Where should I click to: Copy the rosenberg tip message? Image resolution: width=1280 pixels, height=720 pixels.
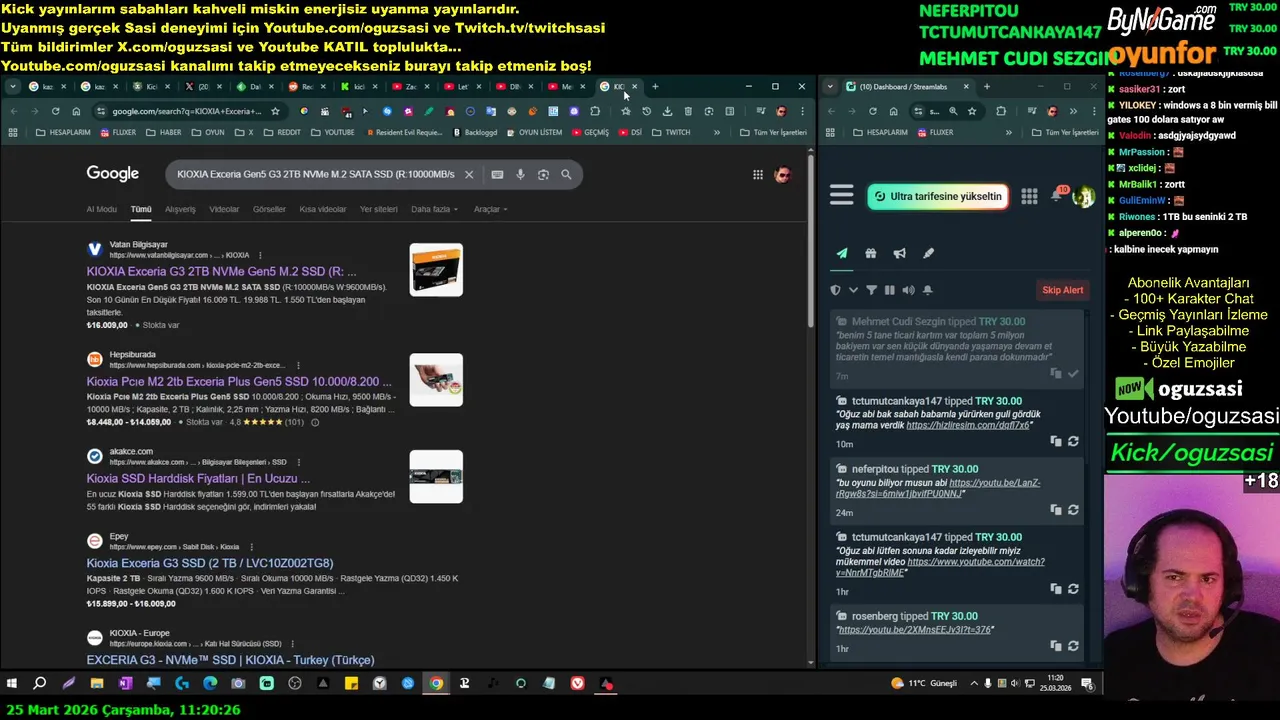click(1056, 648)
